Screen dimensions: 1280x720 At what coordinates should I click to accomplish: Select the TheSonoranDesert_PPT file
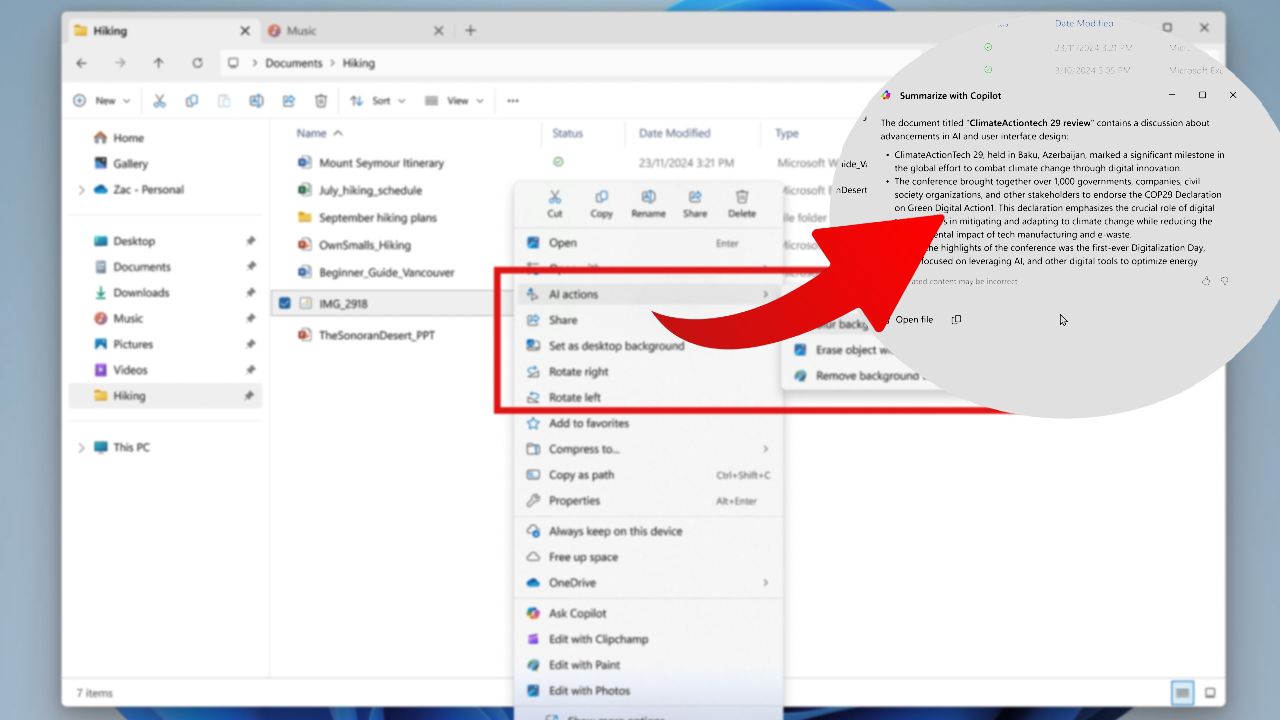[x=376, y=336]
